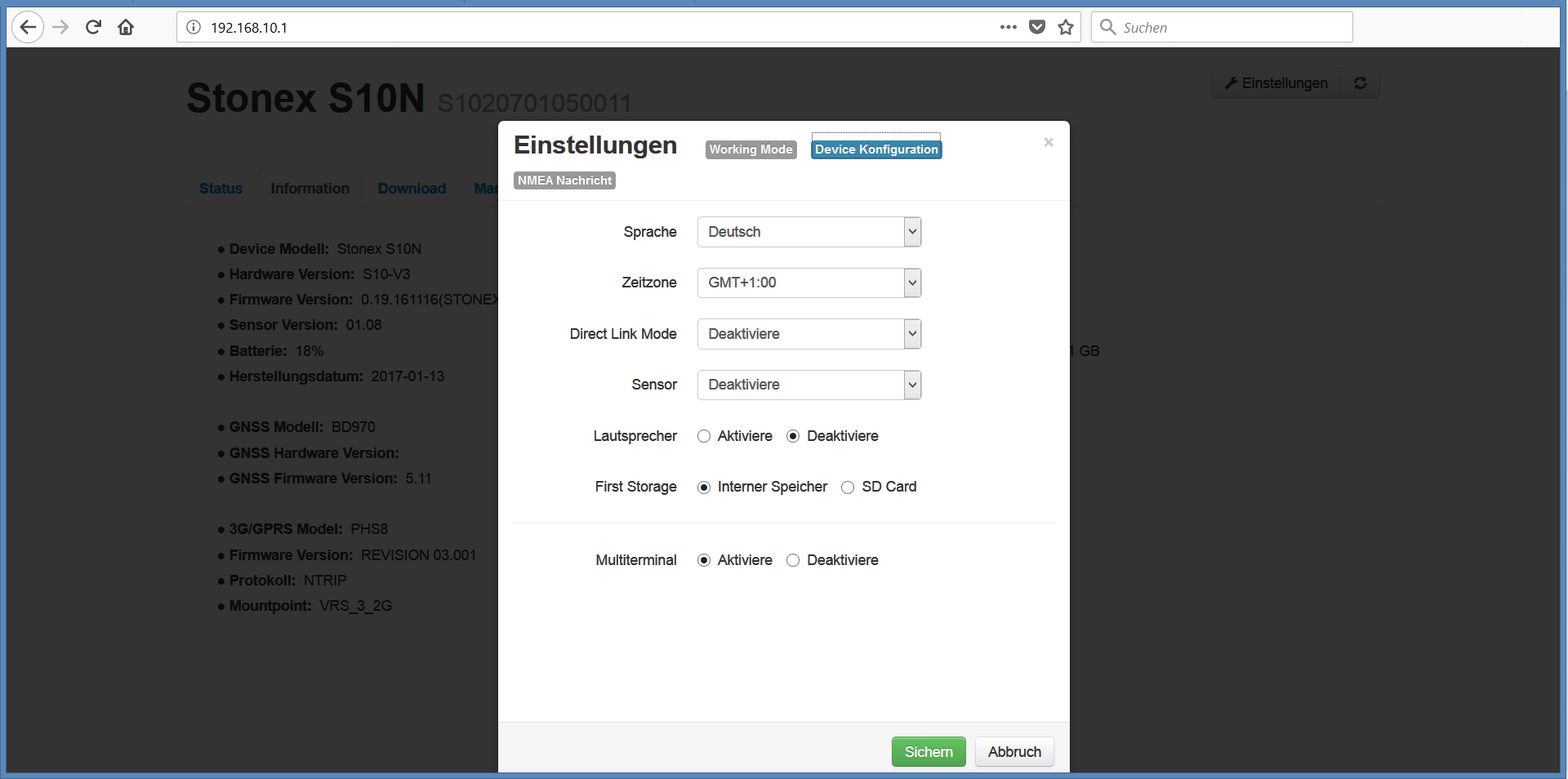Click serial number S1020701050011
The height and width of the screenshot is (779, 1568).
pos(535,104)
